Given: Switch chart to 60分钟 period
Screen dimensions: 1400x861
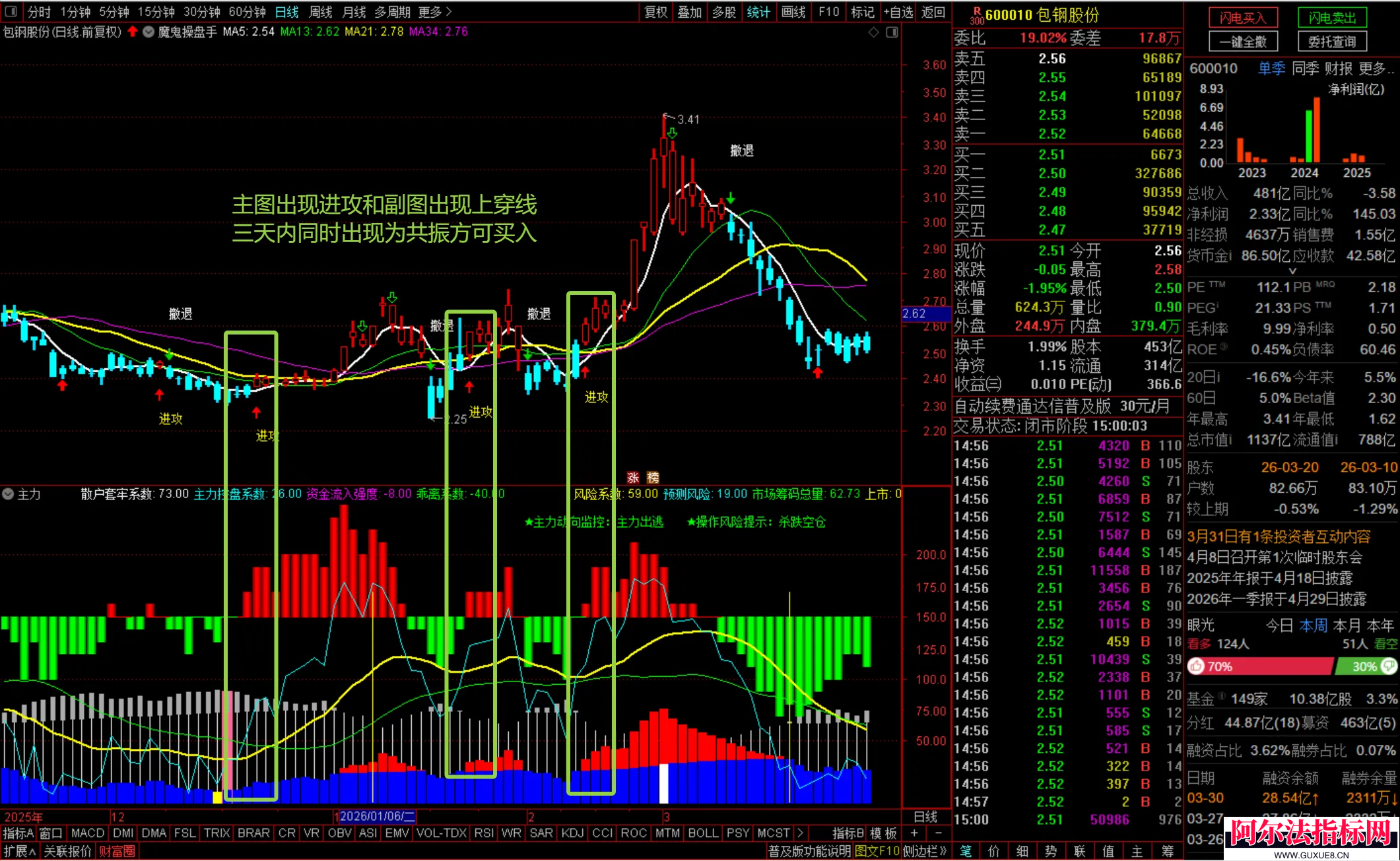Looking at the screenshot, I should point(247,12).
